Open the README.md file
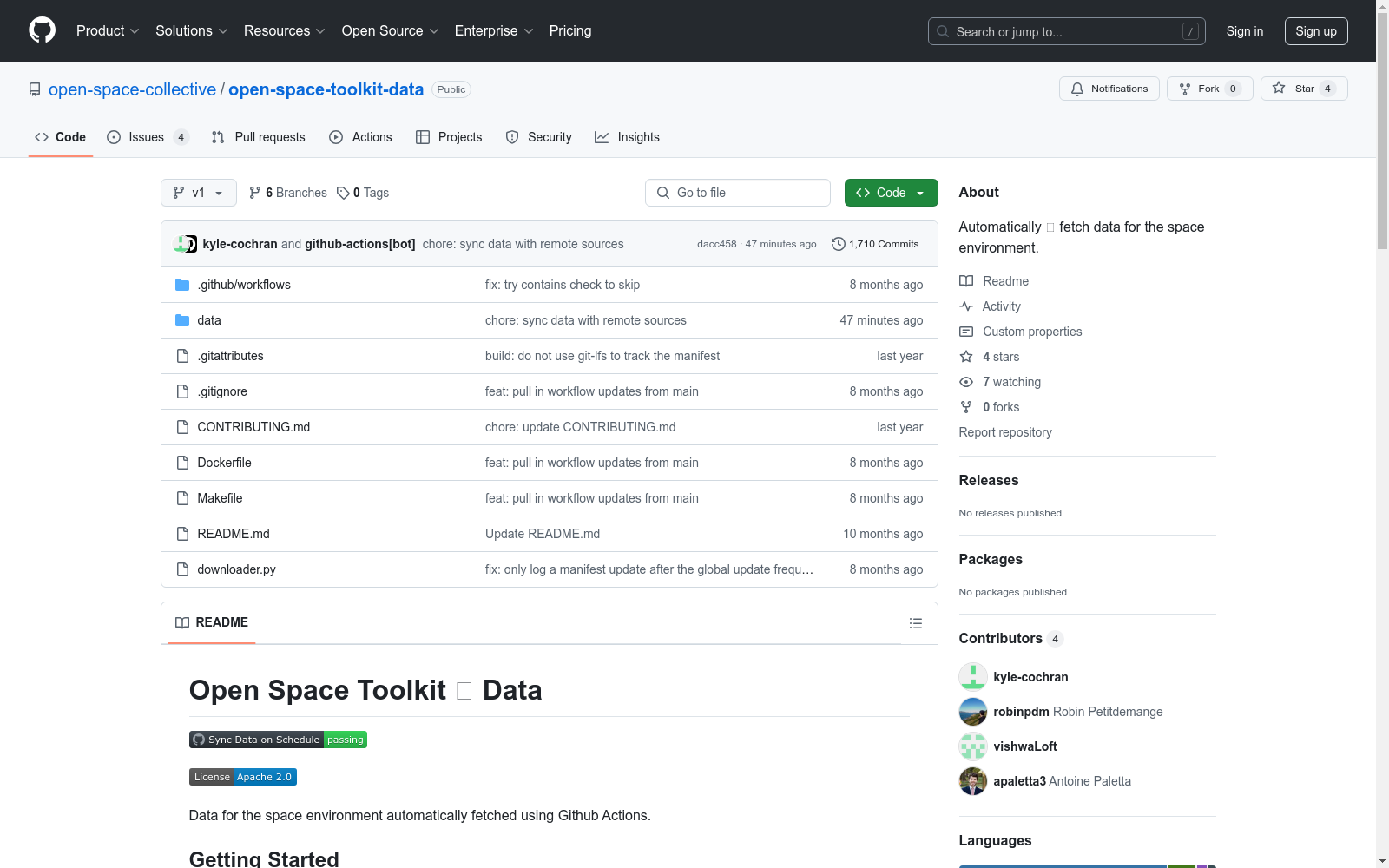The image size is (1389, 868). click(x=234, y=534)
